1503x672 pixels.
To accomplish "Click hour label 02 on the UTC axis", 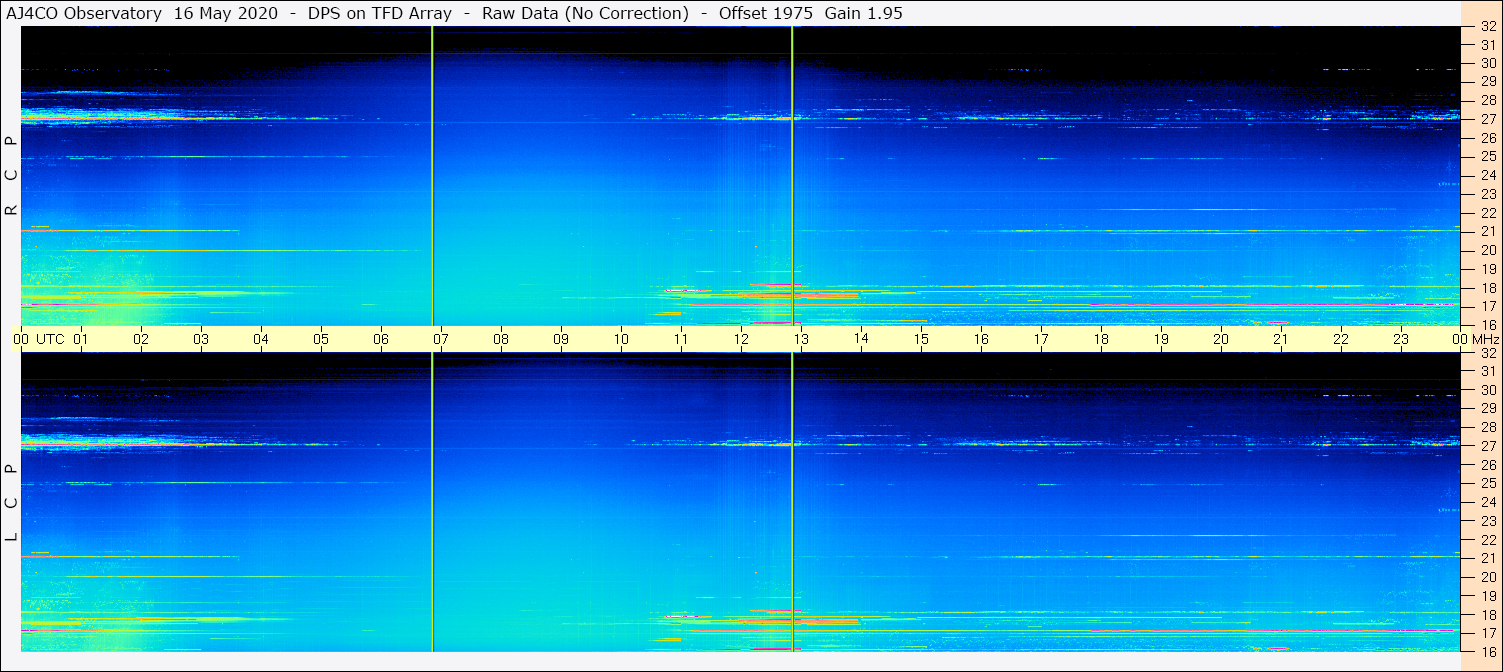I will (141, 339).
